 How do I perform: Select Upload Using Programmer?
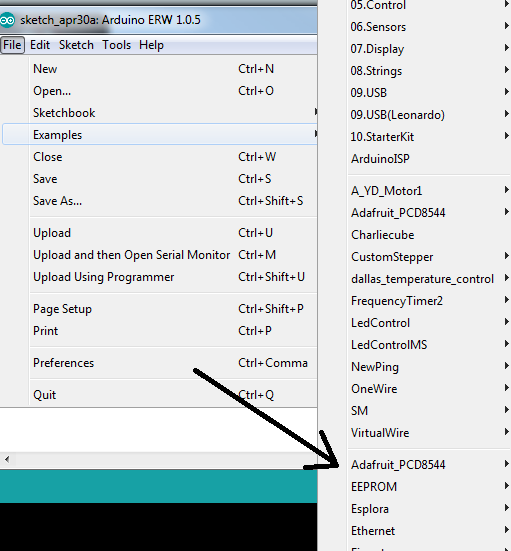point(160,277)
